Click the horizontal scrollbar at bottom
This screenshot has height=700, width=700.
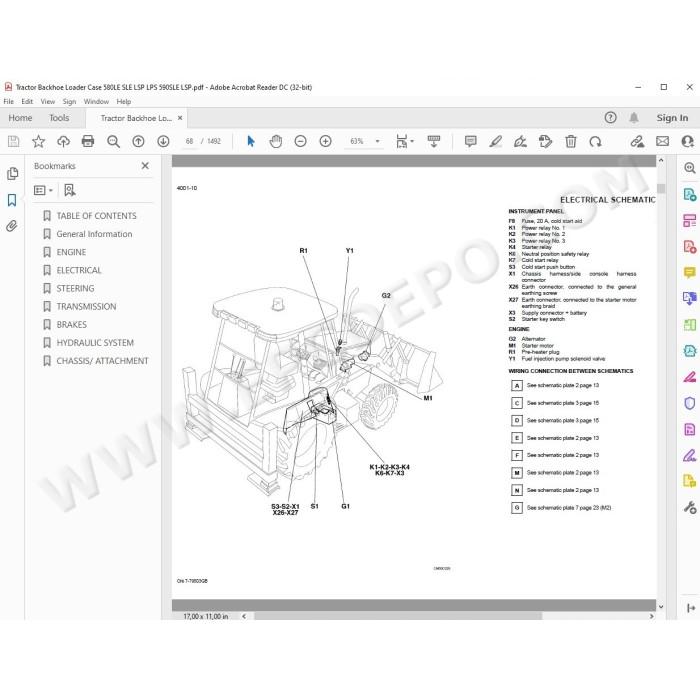pyautogui.click(x=398, y=616)
